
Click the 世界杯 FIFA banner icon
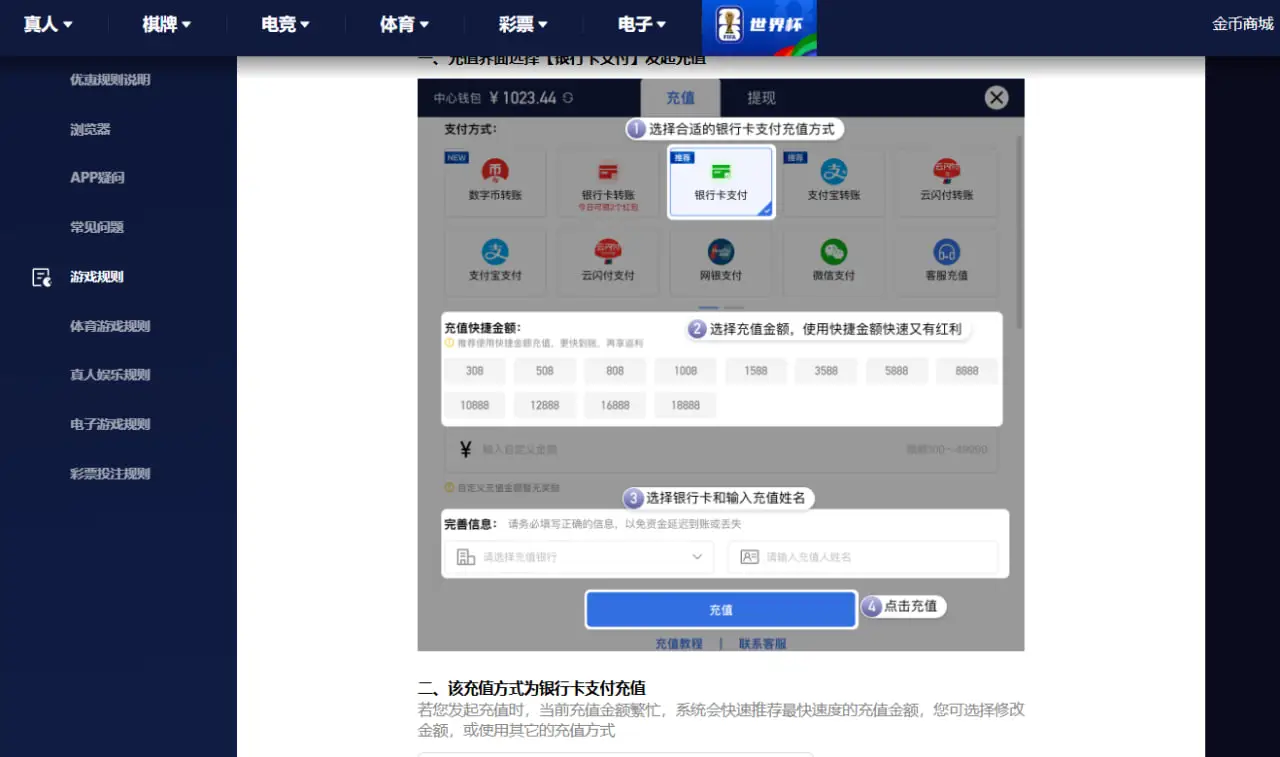759,27
